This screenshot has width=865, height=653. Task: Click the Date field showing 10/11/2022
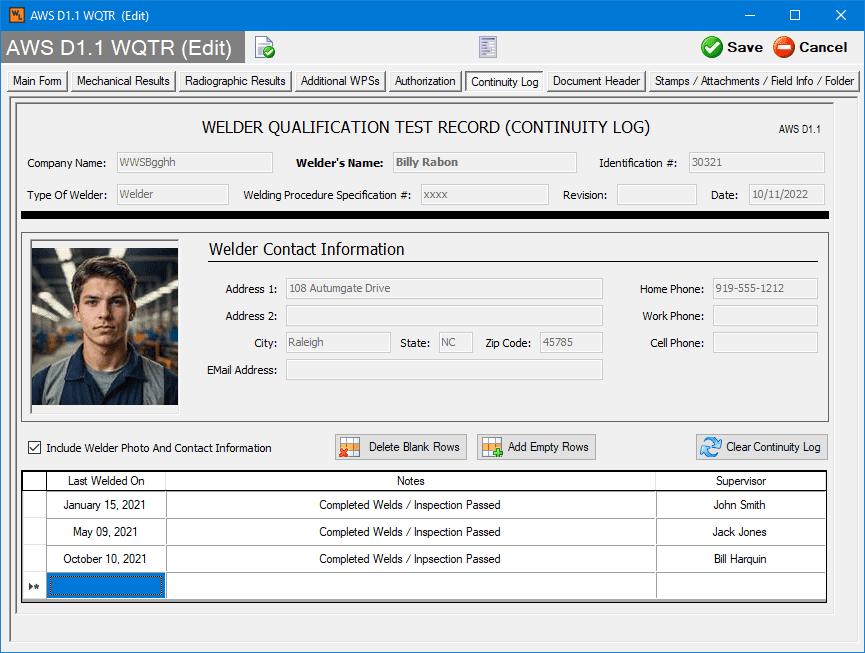[787, 194]
